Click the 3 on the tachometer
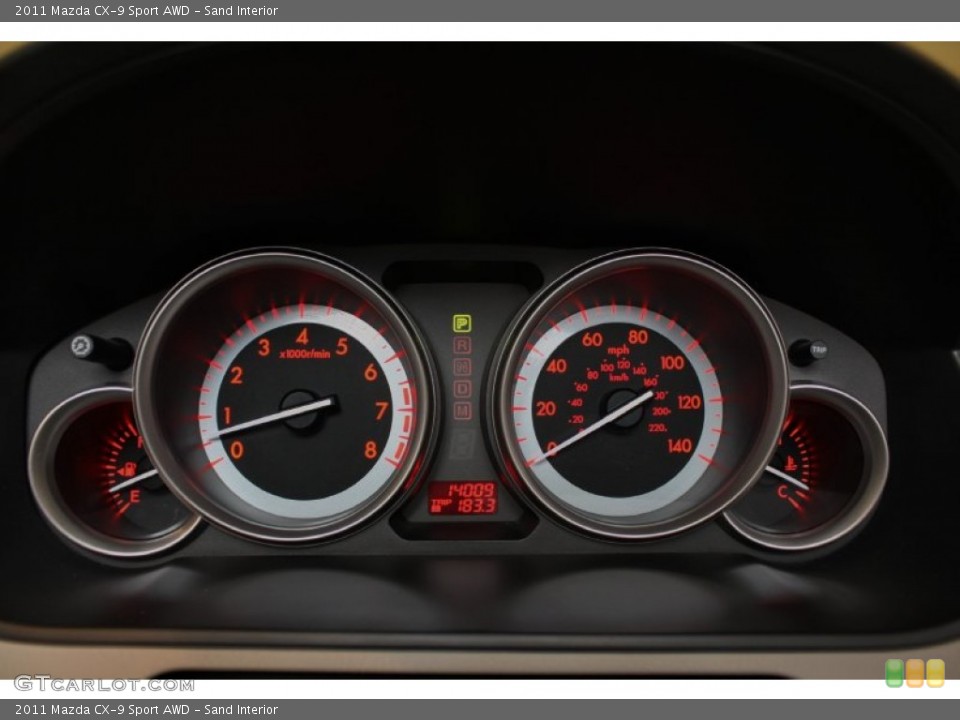This screenshot has width=960, height=720. [264, 347]
